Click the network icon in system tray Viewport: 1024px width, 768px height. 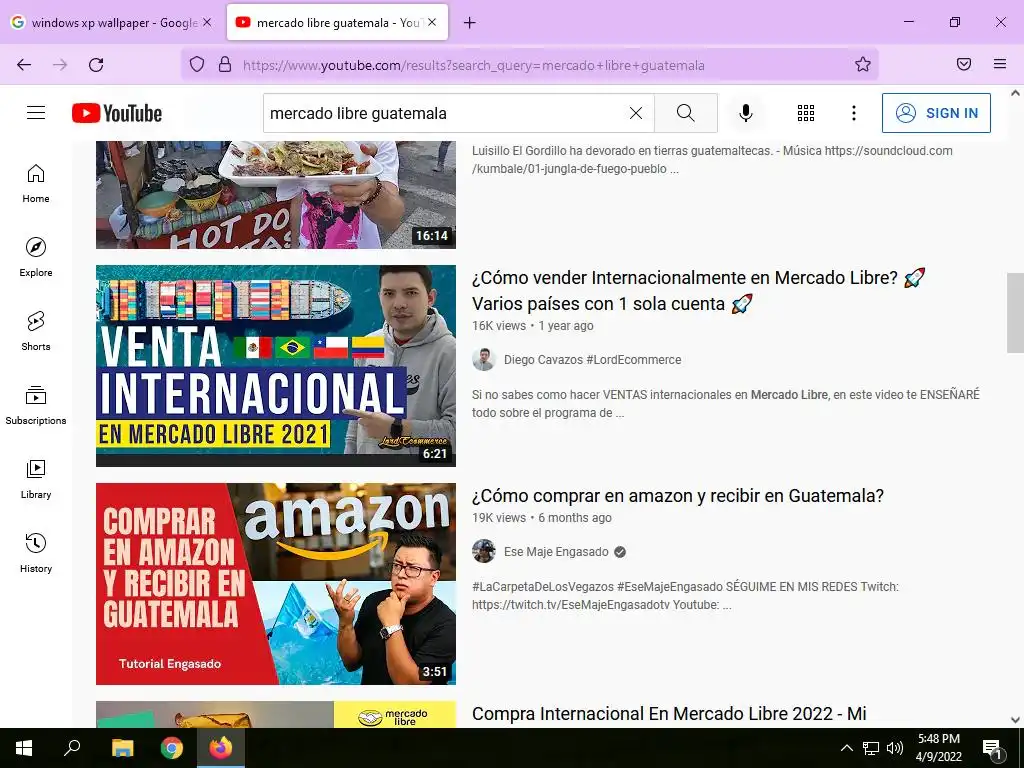coord(871,748)
